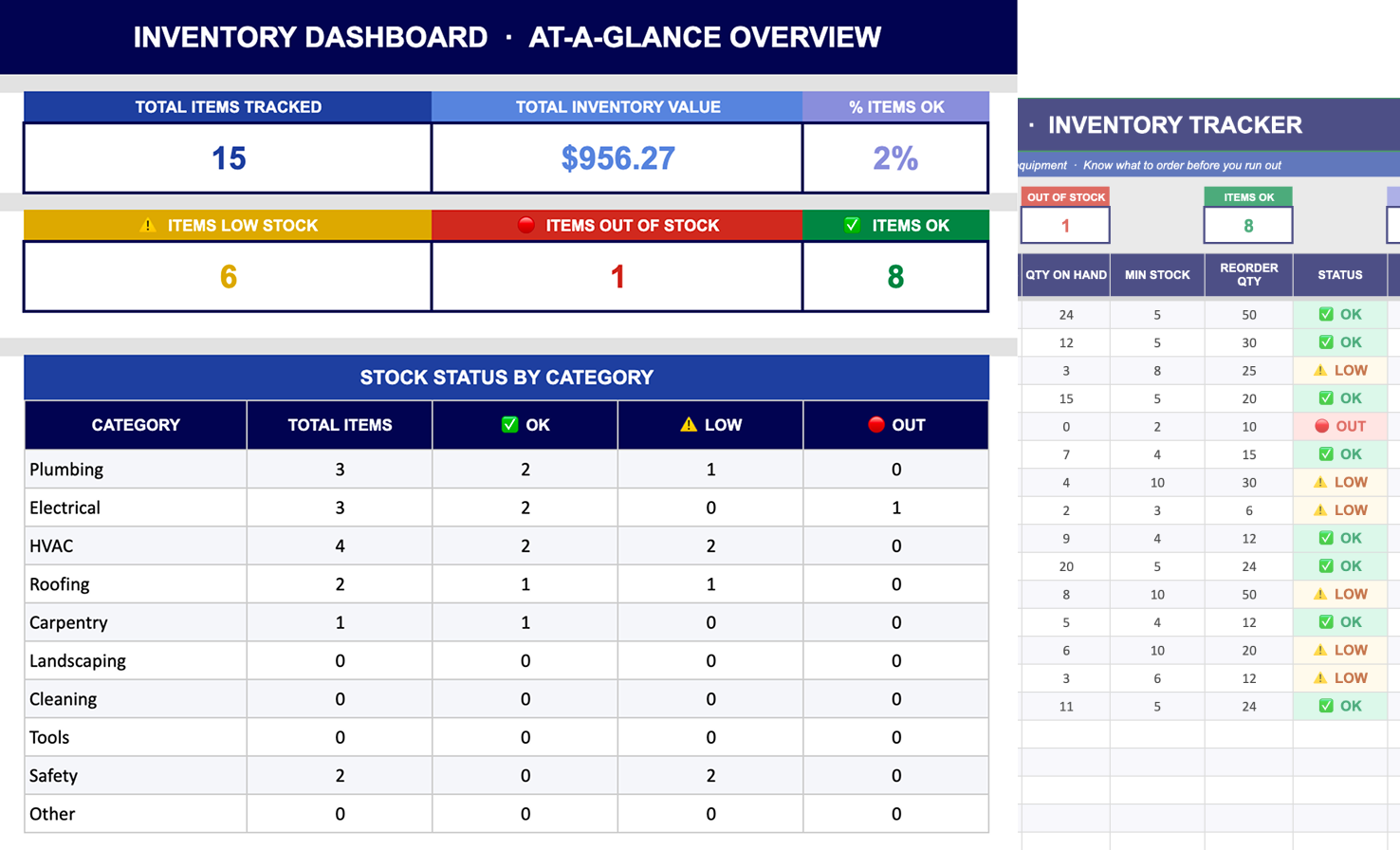1400x850 pixels.
Task: Select the Cleaning category cell
Action: (136, 699)
